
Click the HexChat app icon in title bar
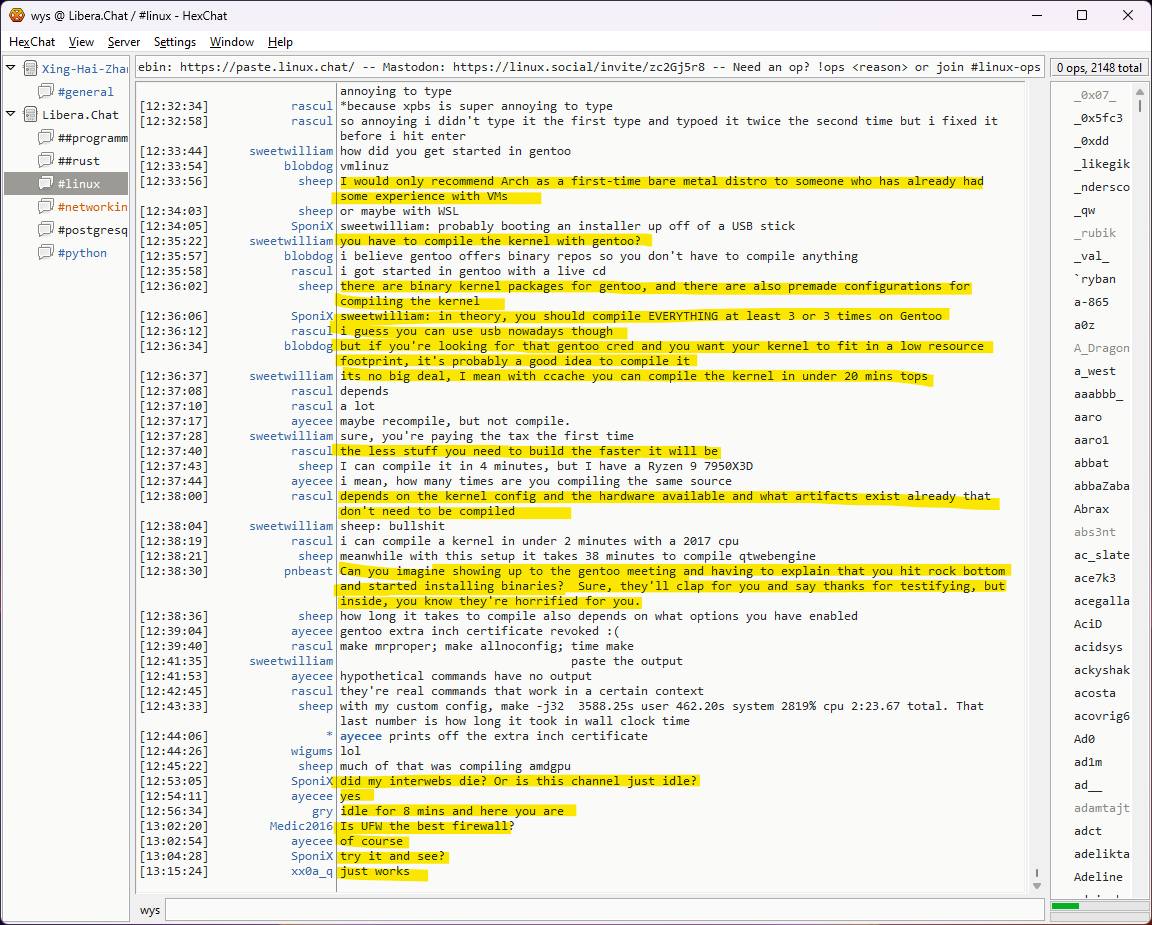pyautogui.click(x=16, y=15)
